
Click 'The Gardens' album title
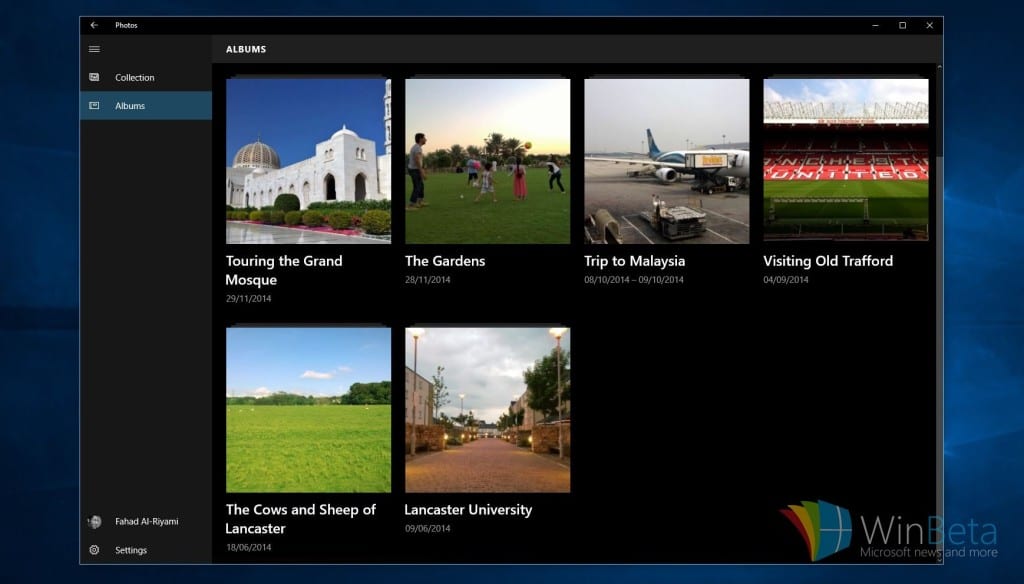[445, 261]
